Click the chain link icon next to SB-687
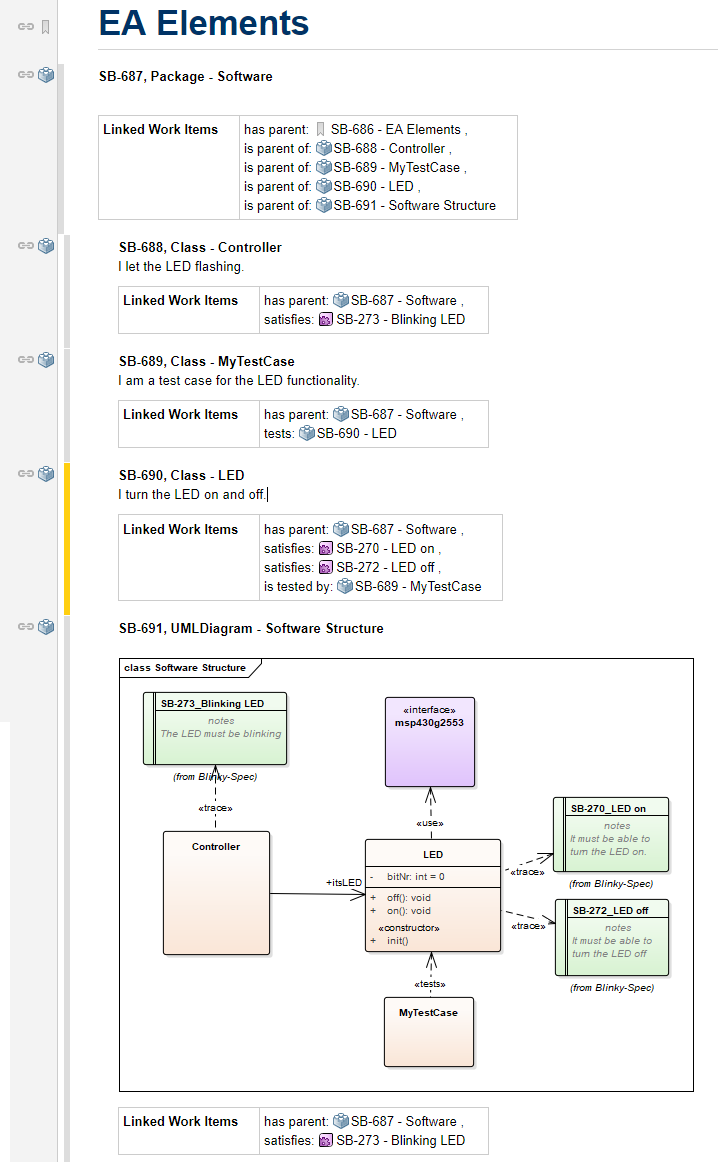Screen dimensions: 718x1162 click(x=26, y=75)
